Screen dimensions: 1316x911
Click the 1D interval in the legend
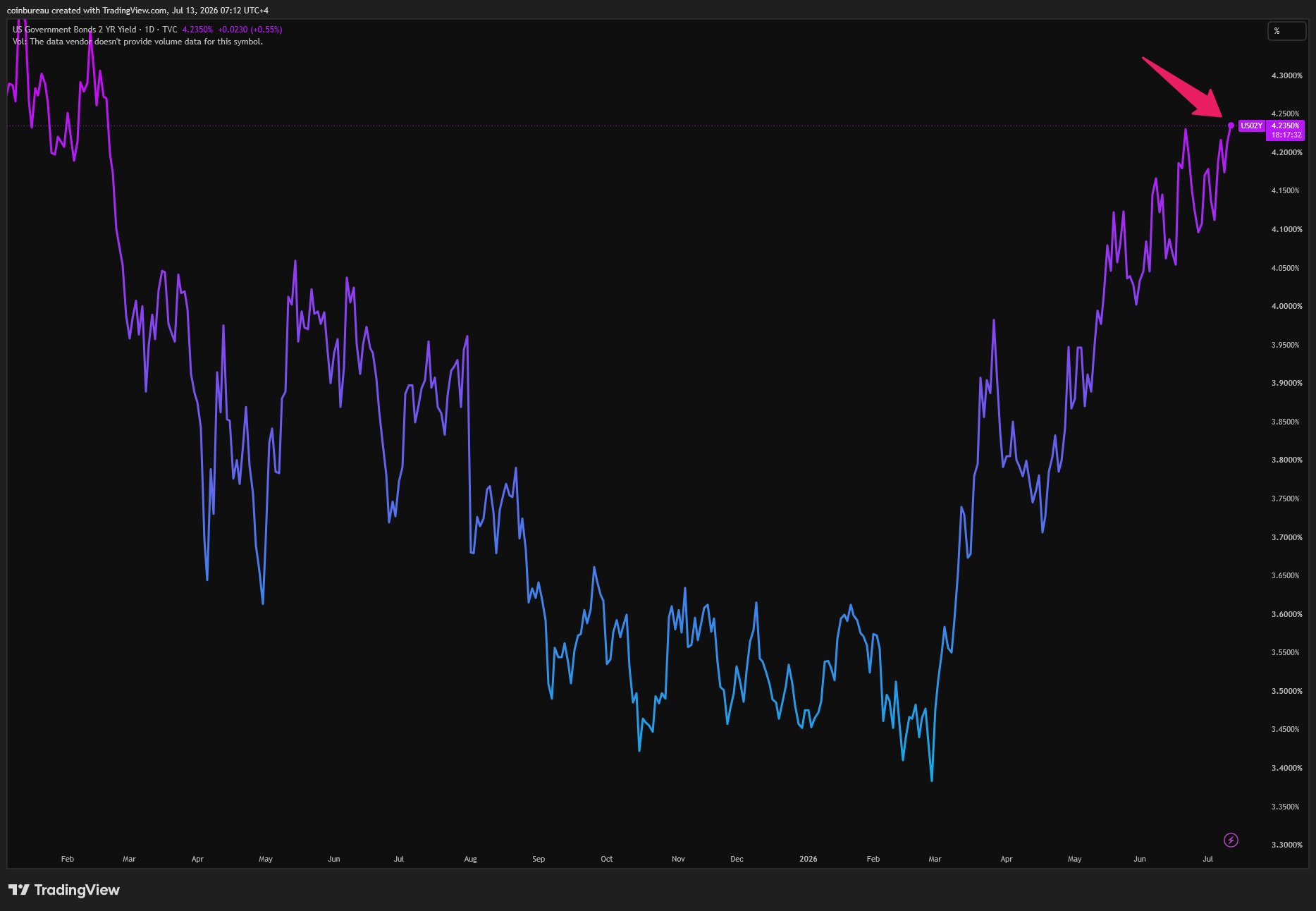(x=149, y=30)
